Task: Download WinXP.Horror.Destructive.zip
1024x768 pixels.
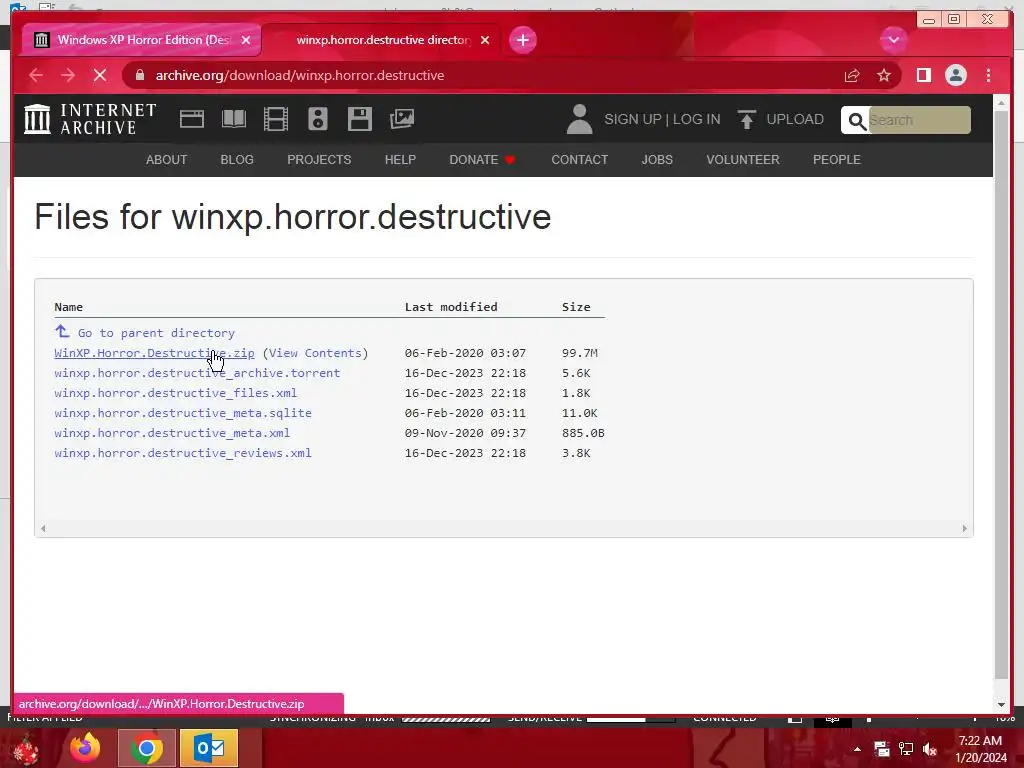Action: pyautogui.click(x=154, y=353)
